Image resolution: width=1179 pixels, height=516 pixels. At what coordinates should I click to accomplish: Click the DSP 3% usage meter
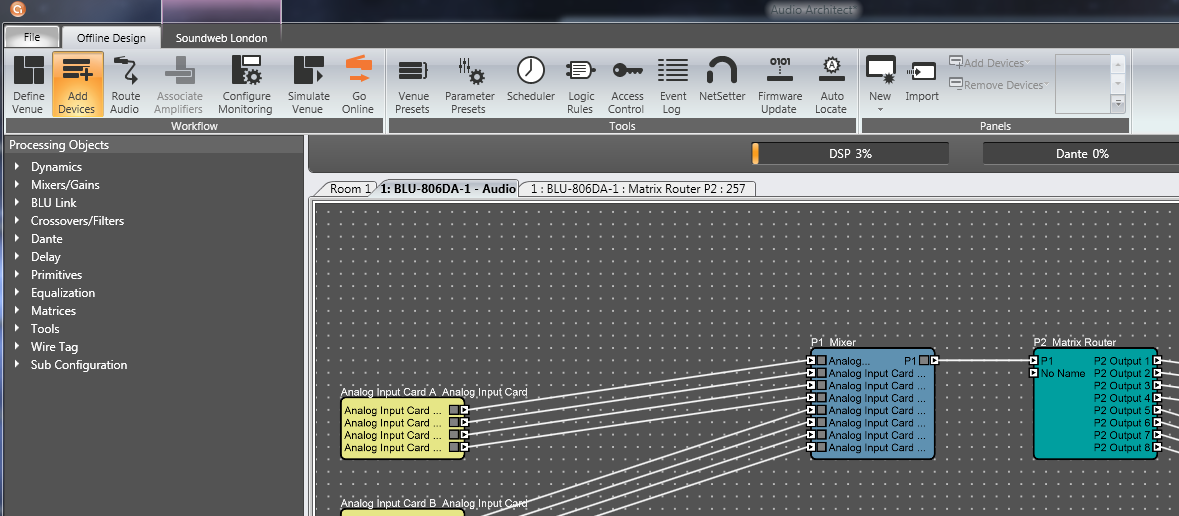(x=850, y=153)
